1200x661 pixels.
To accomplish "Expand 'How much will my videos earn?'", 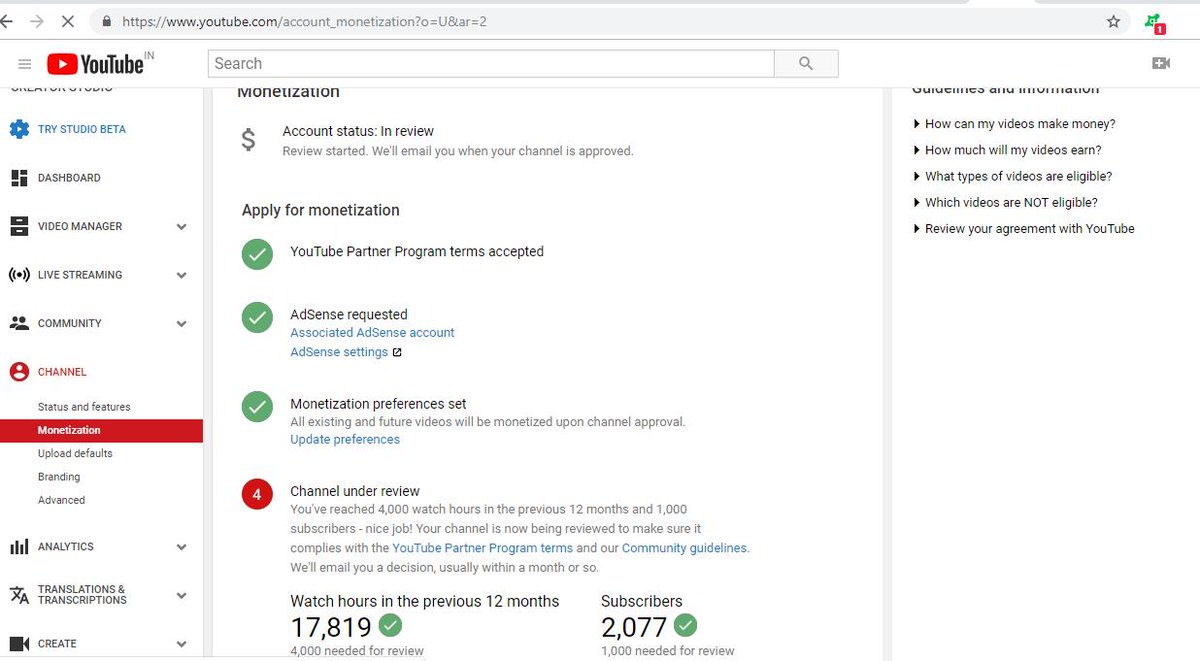I will (x=1007, y=150).
